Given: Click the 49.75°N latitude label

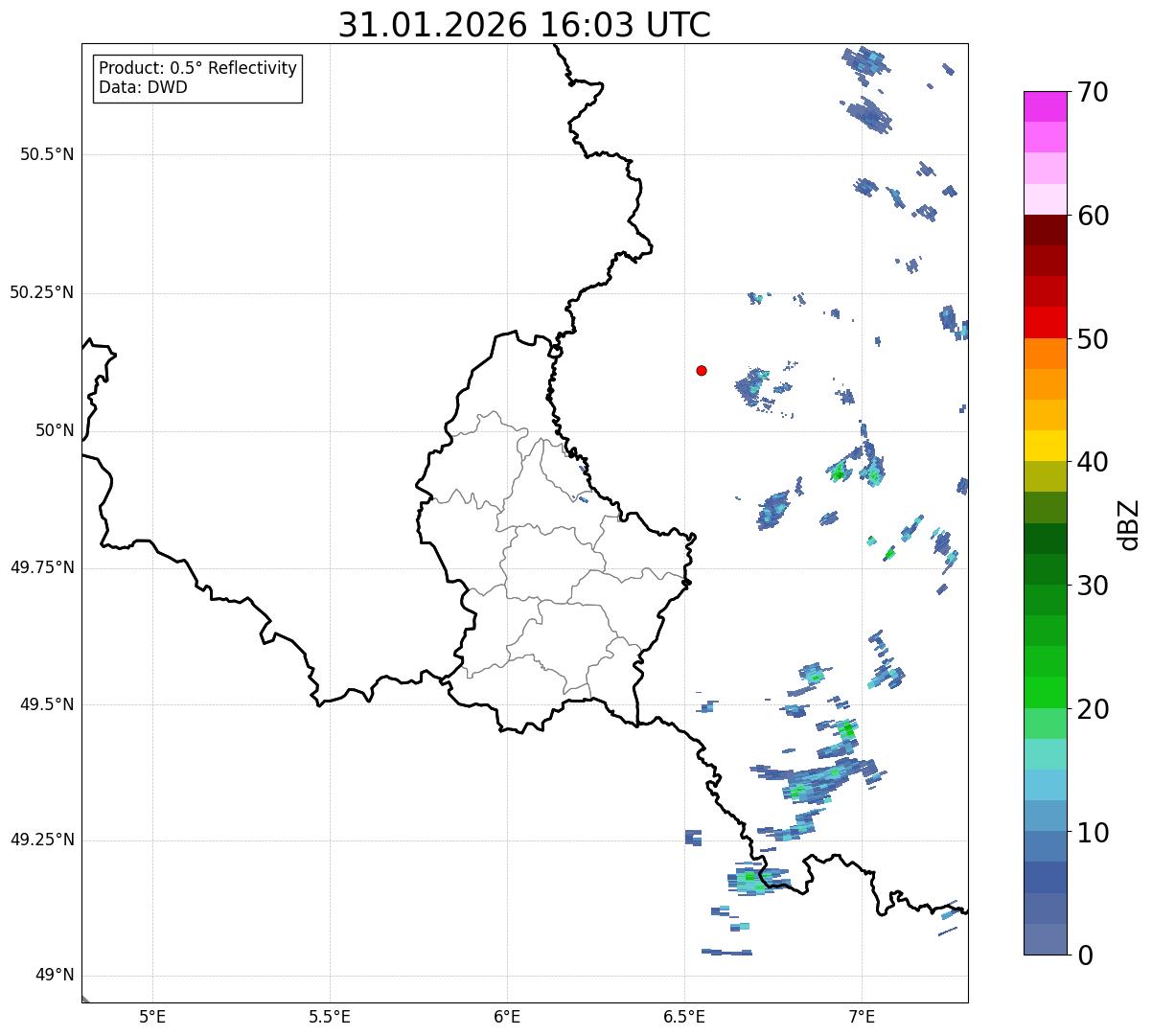Looking at the screenshot, I should coord(42,567).
